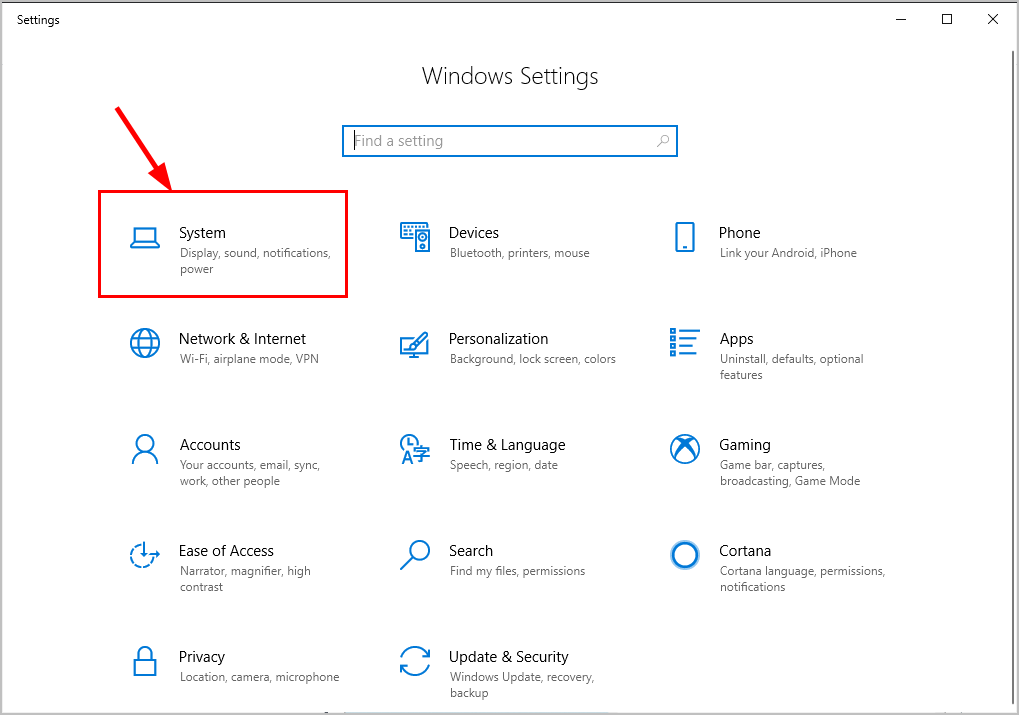Open the Accounts person icon

coord(144,449)
